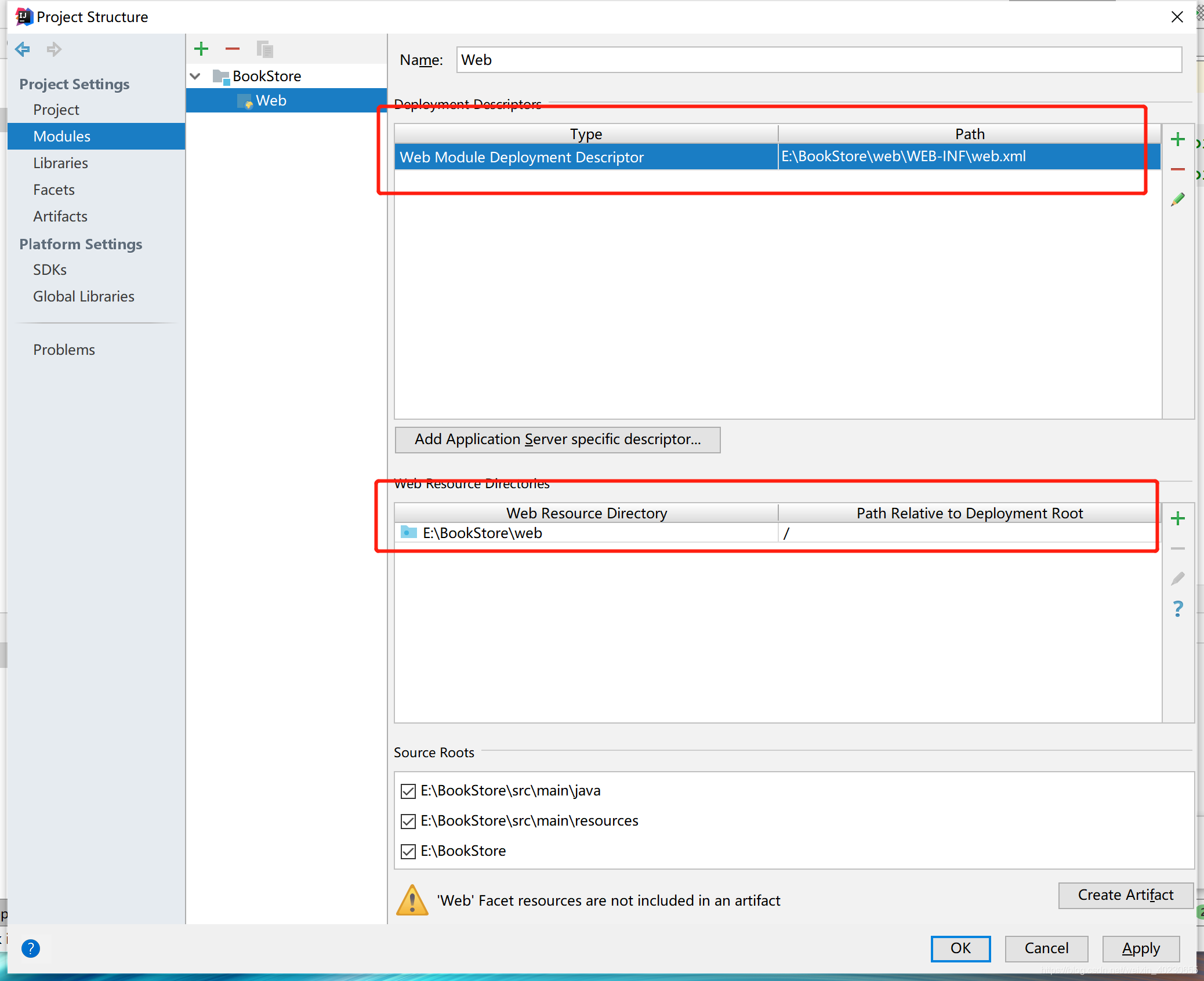Add a deployment descriptor with plus icon

(x=1177, y=139)
